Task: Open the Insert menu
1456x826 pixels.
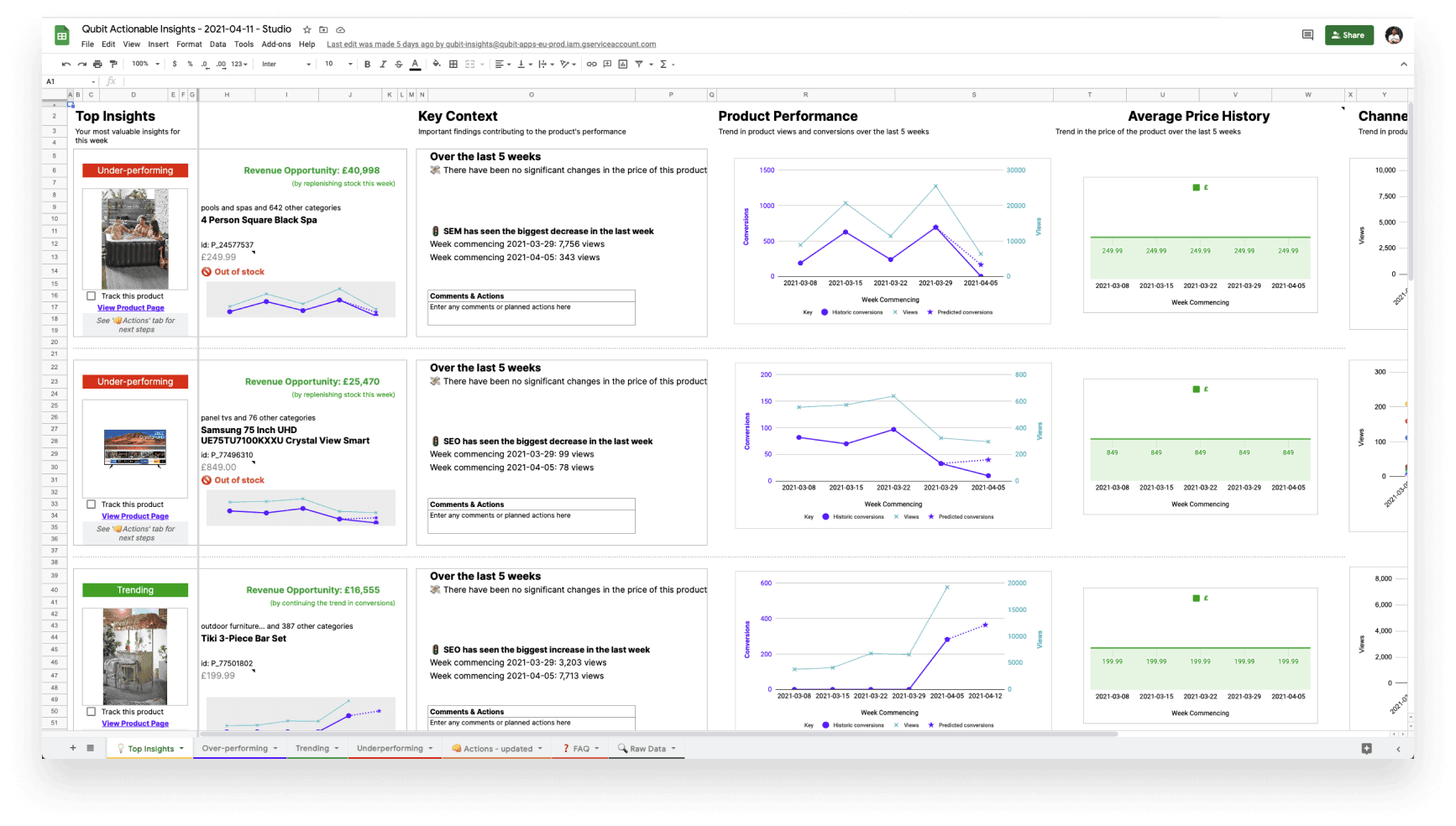Action: [x=158, y=44]
